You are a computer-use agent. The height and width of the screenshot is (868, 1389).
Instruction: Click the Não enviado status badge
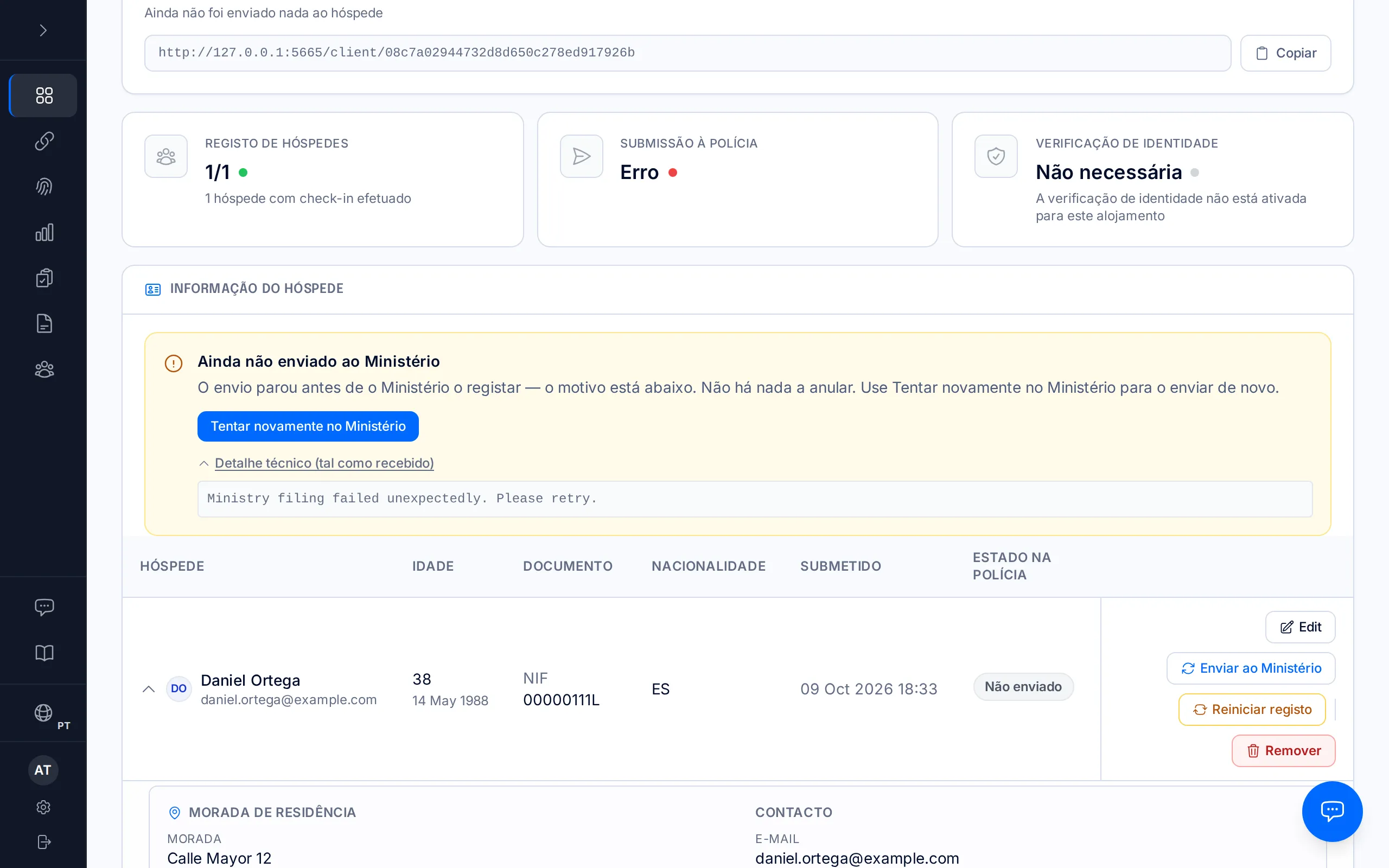coord(1023,687)
